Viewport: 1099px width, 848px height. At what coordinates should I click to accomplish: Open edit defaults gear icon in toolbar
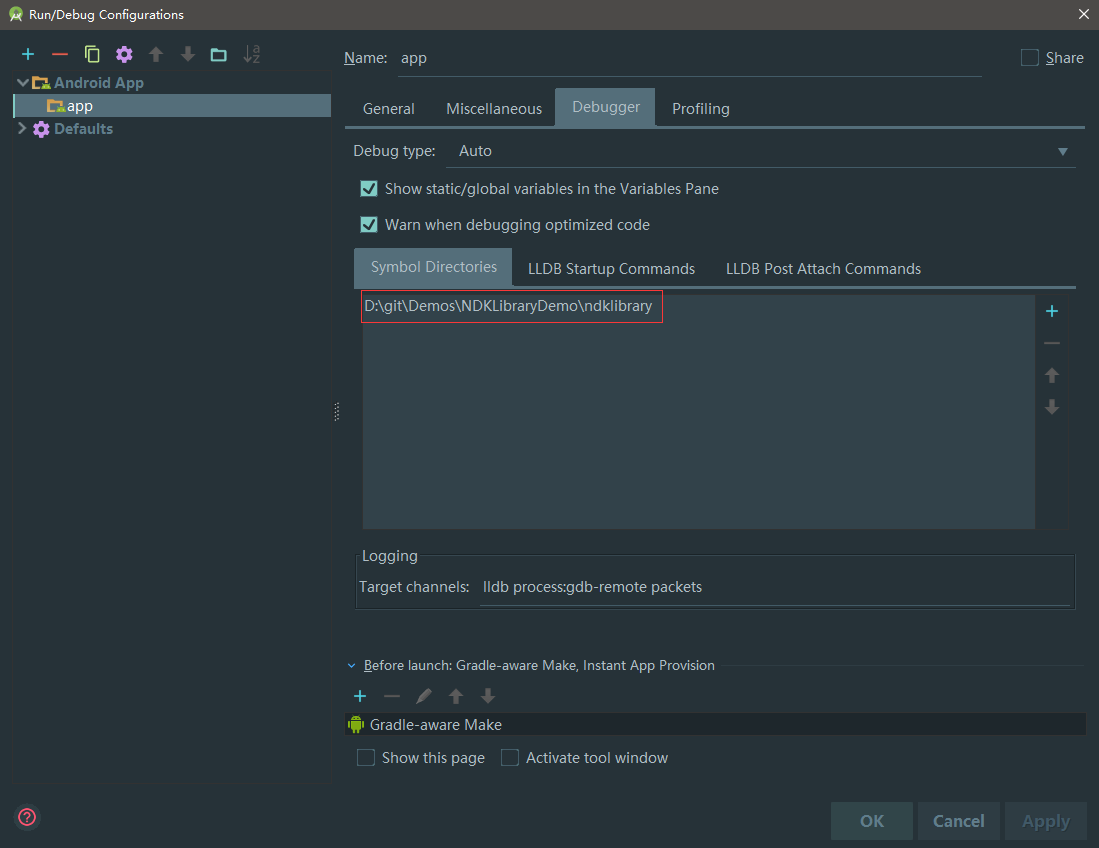124,54
